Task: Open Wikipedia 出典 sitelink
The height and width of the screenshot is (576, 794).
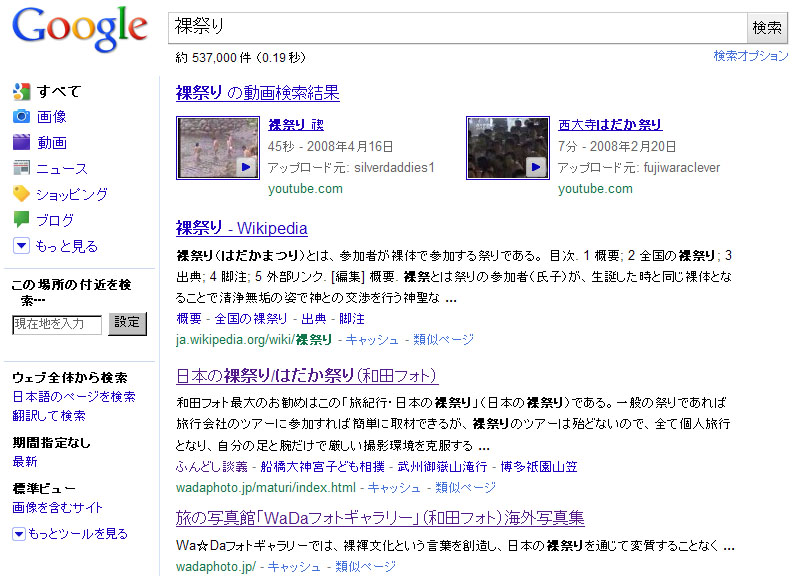Action: 314,319
